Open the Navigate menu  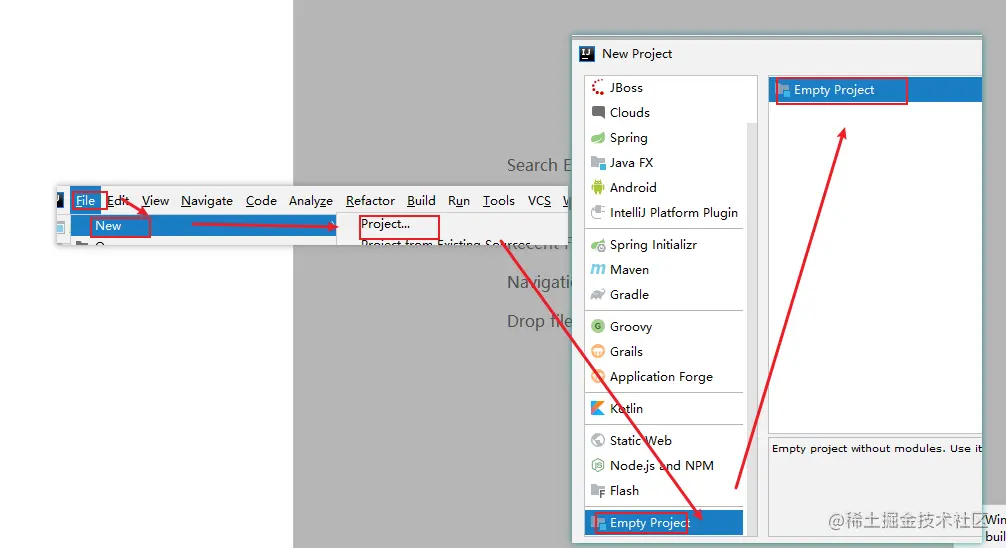coord(207,201)
